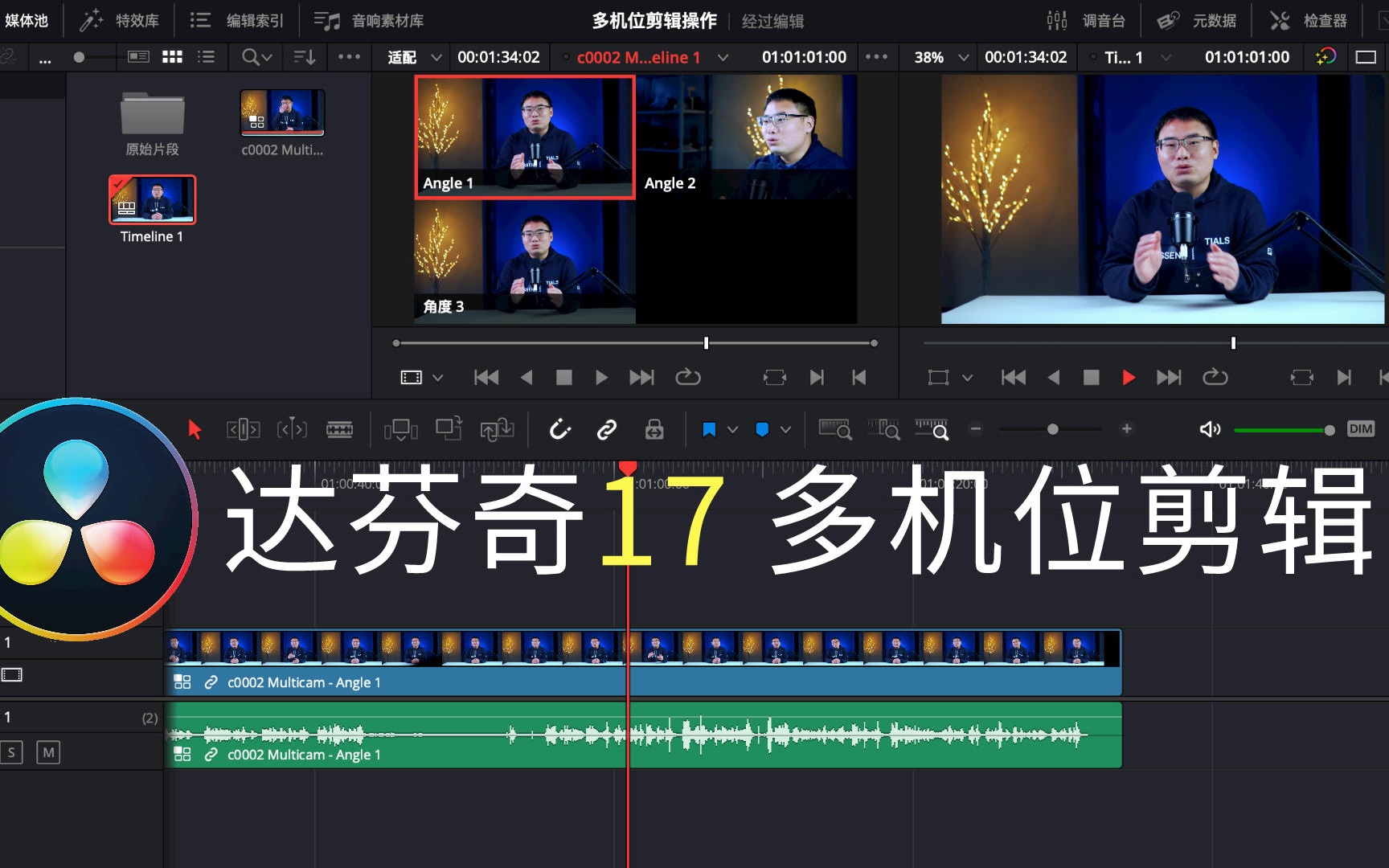Go to last frame in source viewer
This screenshot has height=868, width=1389.
click(641, 378)
